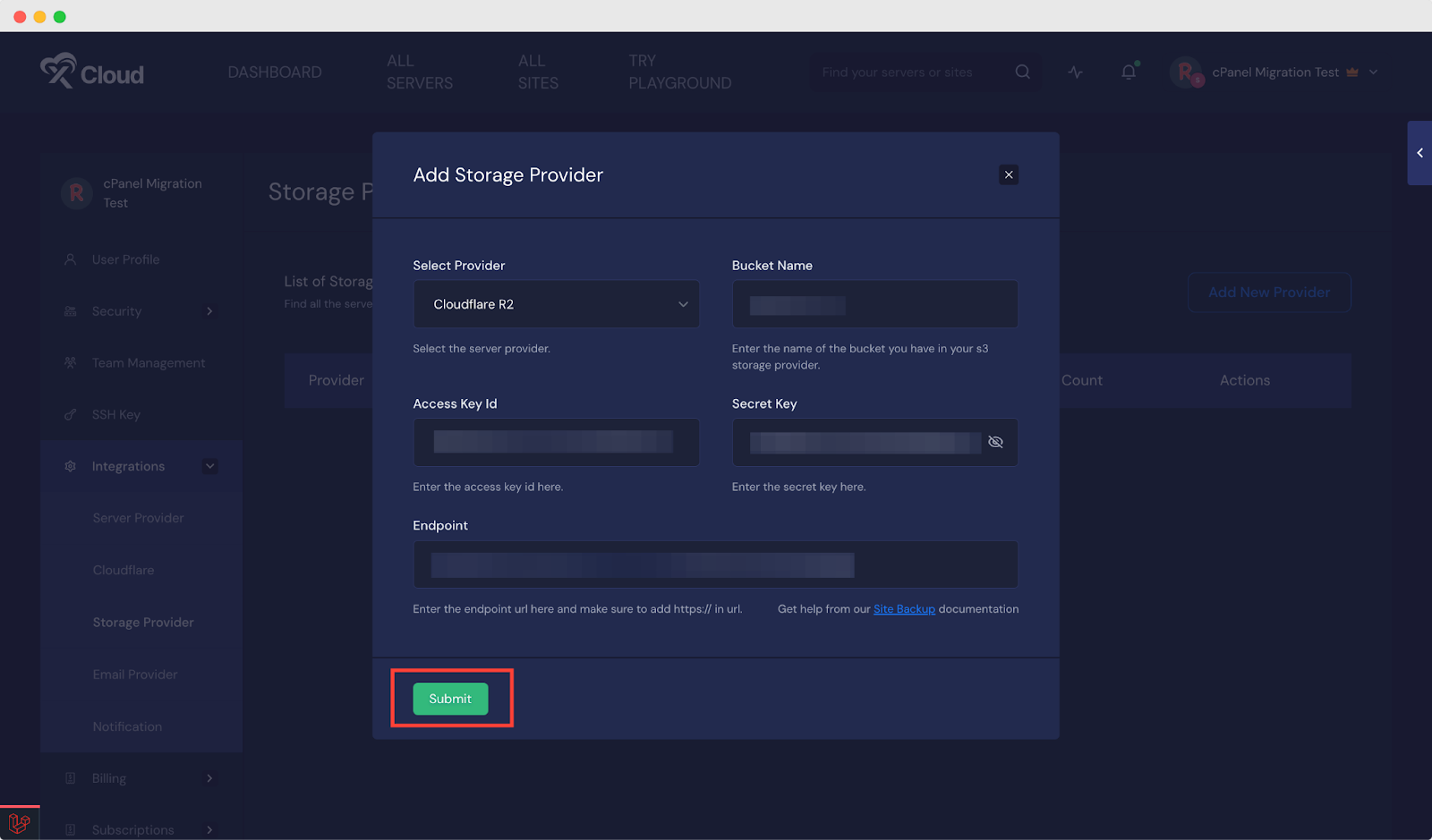The width and height of the screenshot is (1432, 840).
Task: Open the Select Provider dropdown showing Cloudflare R2
Action: coord(555,304)
